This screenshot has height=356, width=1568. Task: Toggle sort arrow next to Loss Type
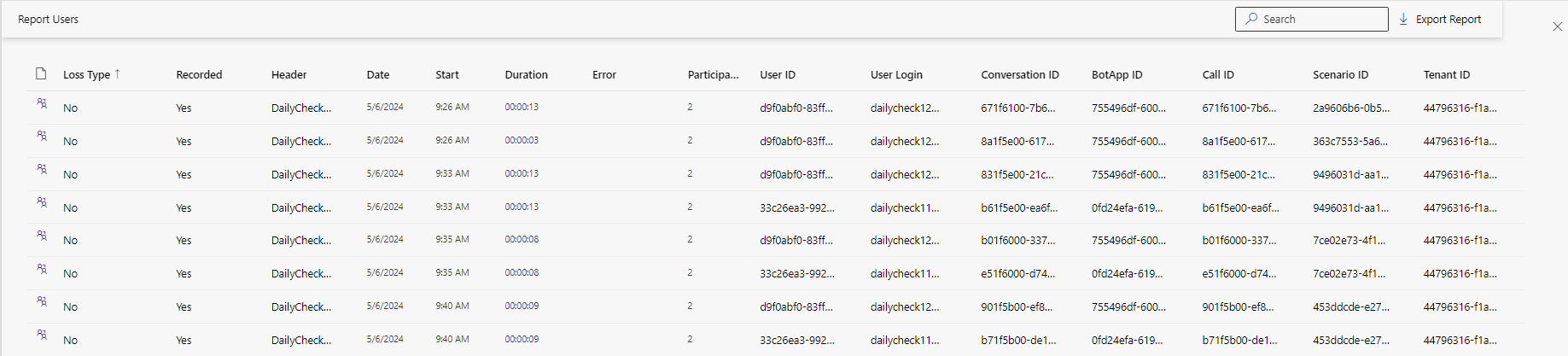coord(118,74)
